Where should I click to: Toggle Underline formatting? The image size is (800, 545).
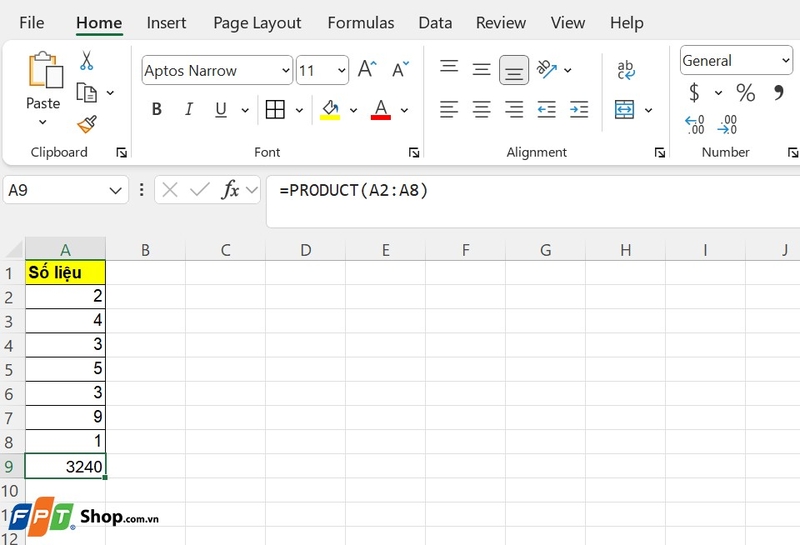click(x=221, y=109)
